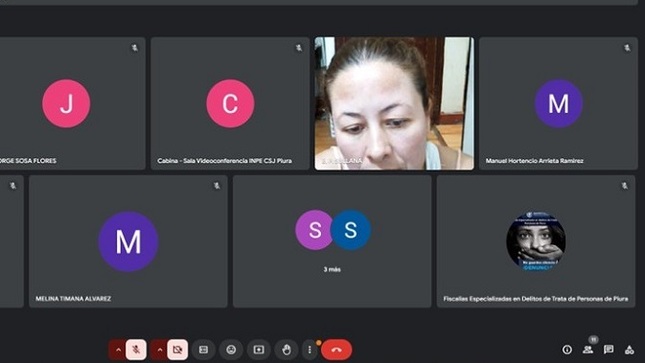Toggle the muted microphone button

click(136, 350)
